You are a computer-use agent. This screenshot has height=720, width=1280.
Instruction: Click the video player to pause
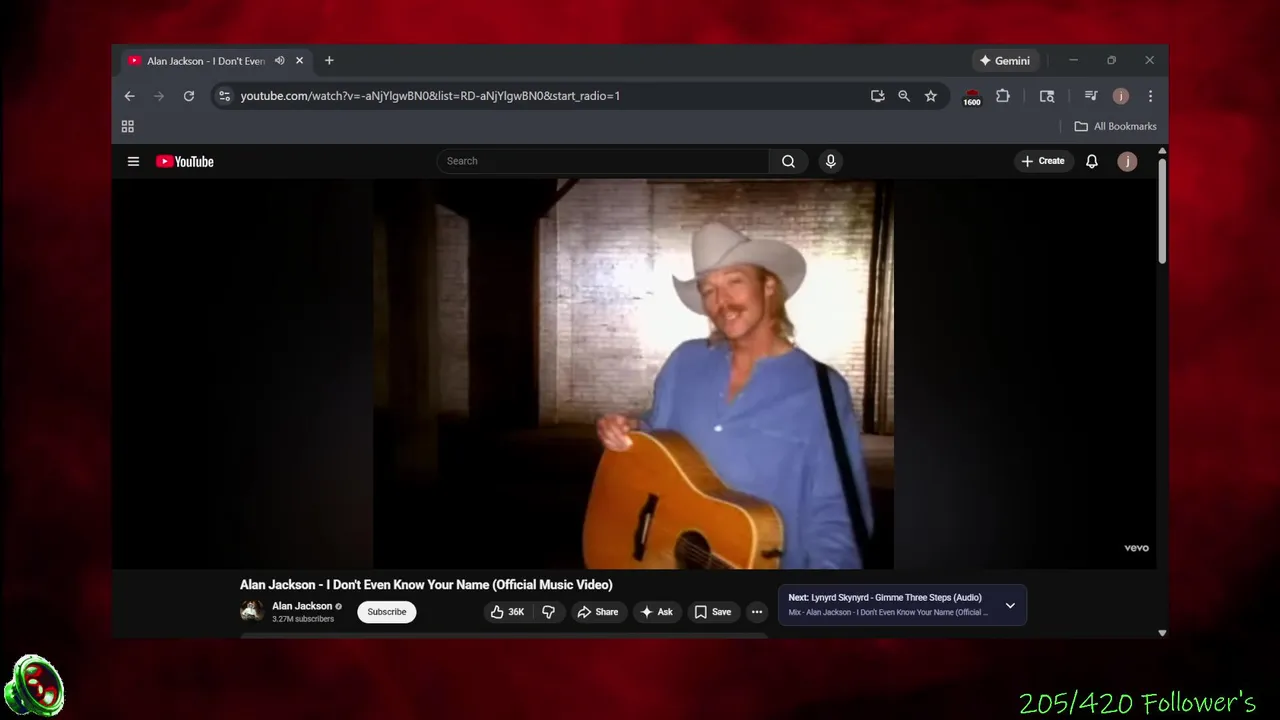coord(633,373)
